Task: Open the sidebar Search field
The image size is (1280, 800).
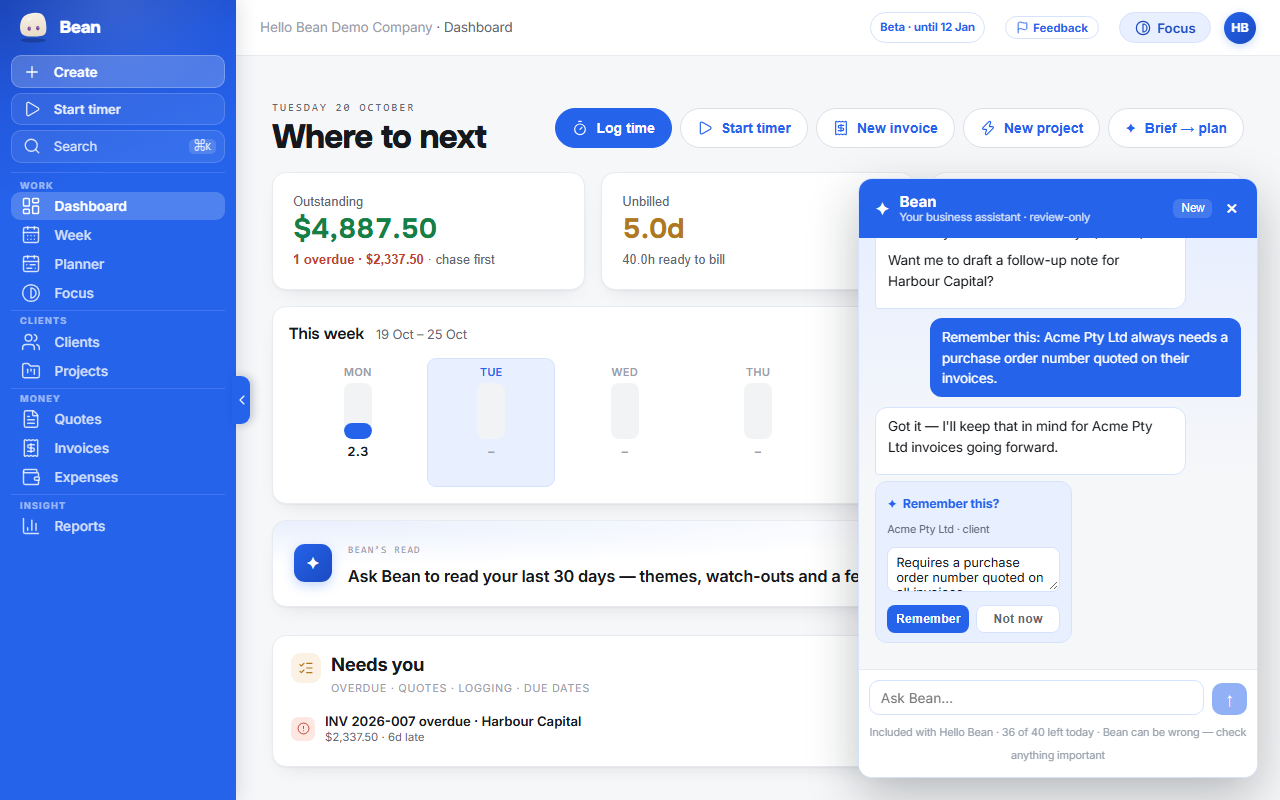Action: click(x=118, y=146)
